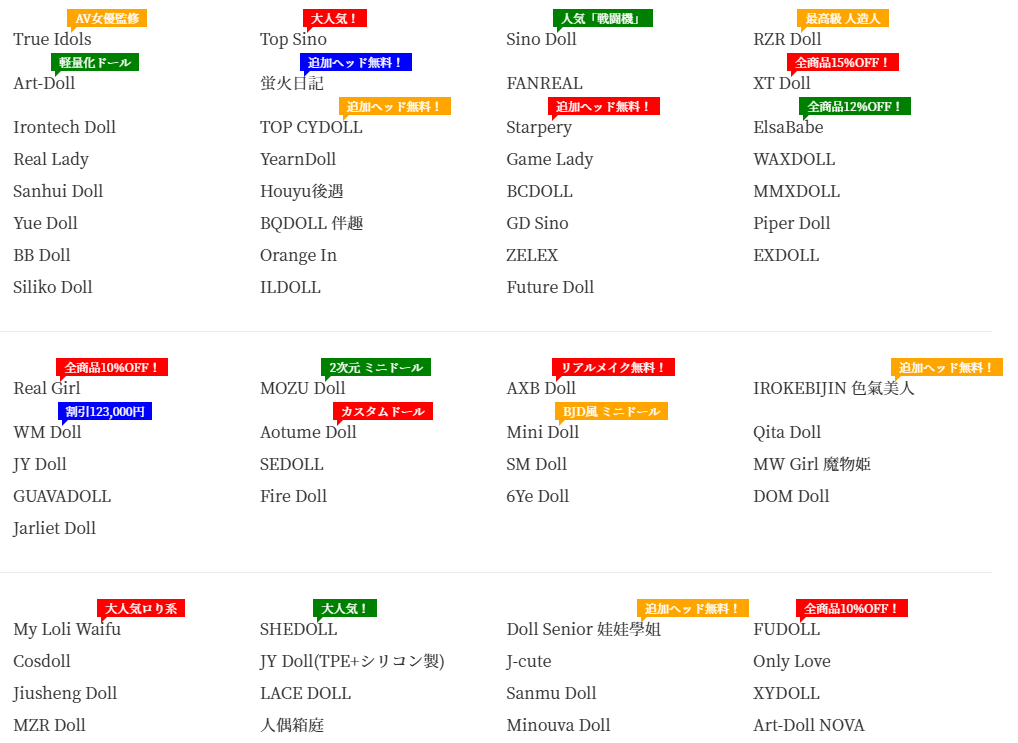Click the 割引123,000円 blue badge

[x=105, y=411]
